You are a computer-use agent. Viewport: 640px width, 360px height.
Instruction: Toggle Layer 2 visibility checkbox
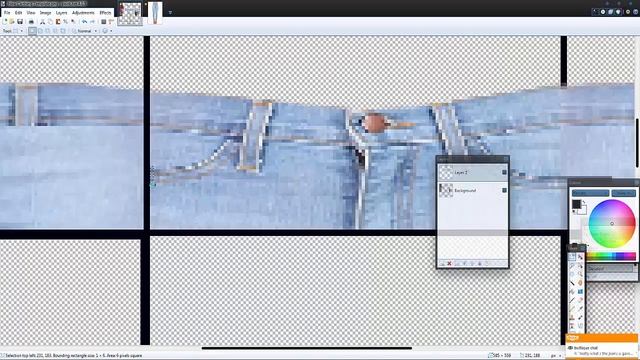504,172
